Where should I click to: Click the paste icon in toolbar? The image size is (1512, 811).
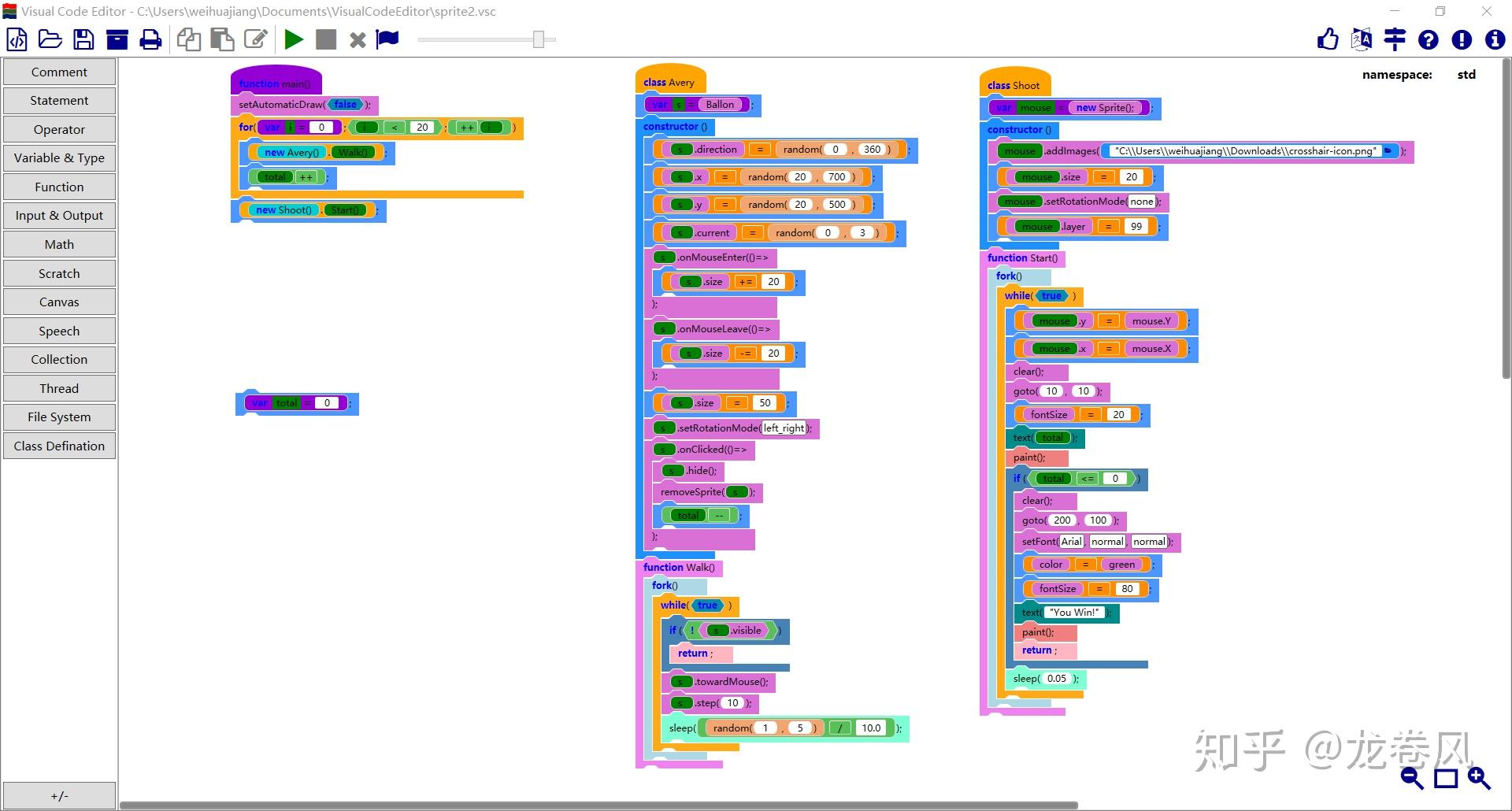point(222,39)
